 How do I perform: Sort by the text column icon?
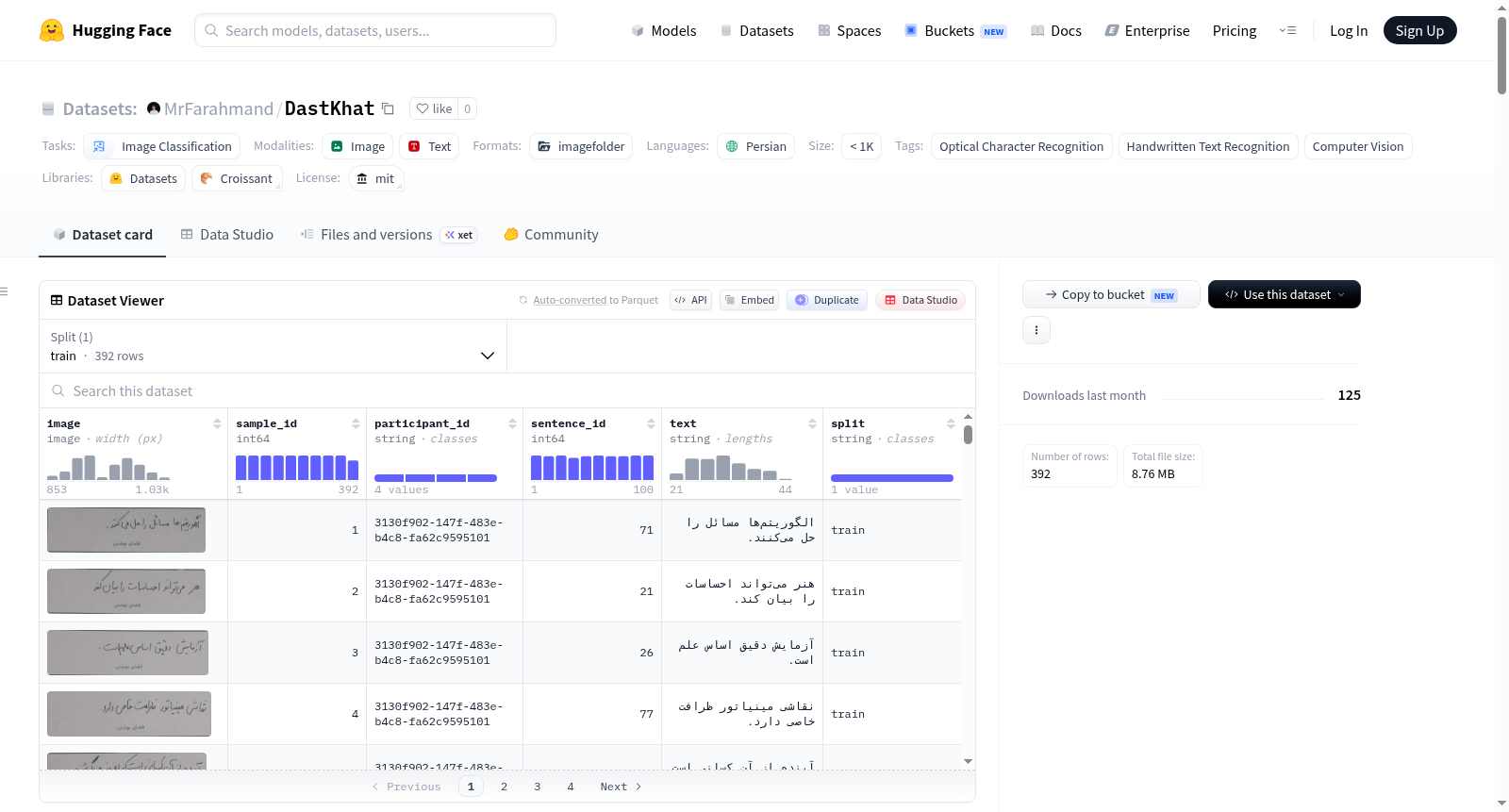812,423
